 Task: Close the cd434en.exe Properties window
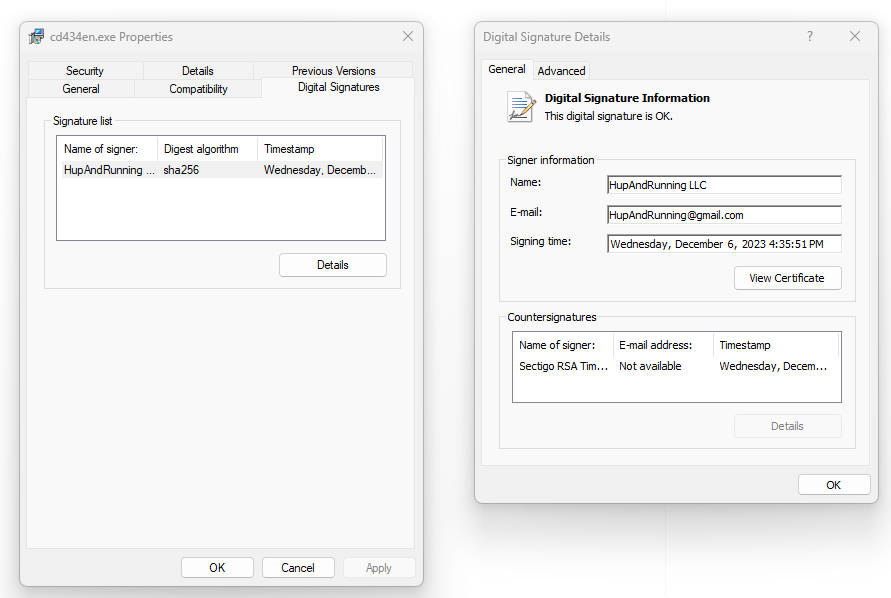click(407, 37)
